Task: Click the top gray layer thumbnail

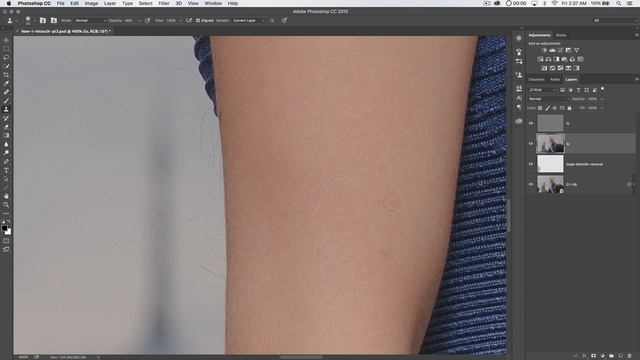Action: pyautogui.click(x=550, y=123)
